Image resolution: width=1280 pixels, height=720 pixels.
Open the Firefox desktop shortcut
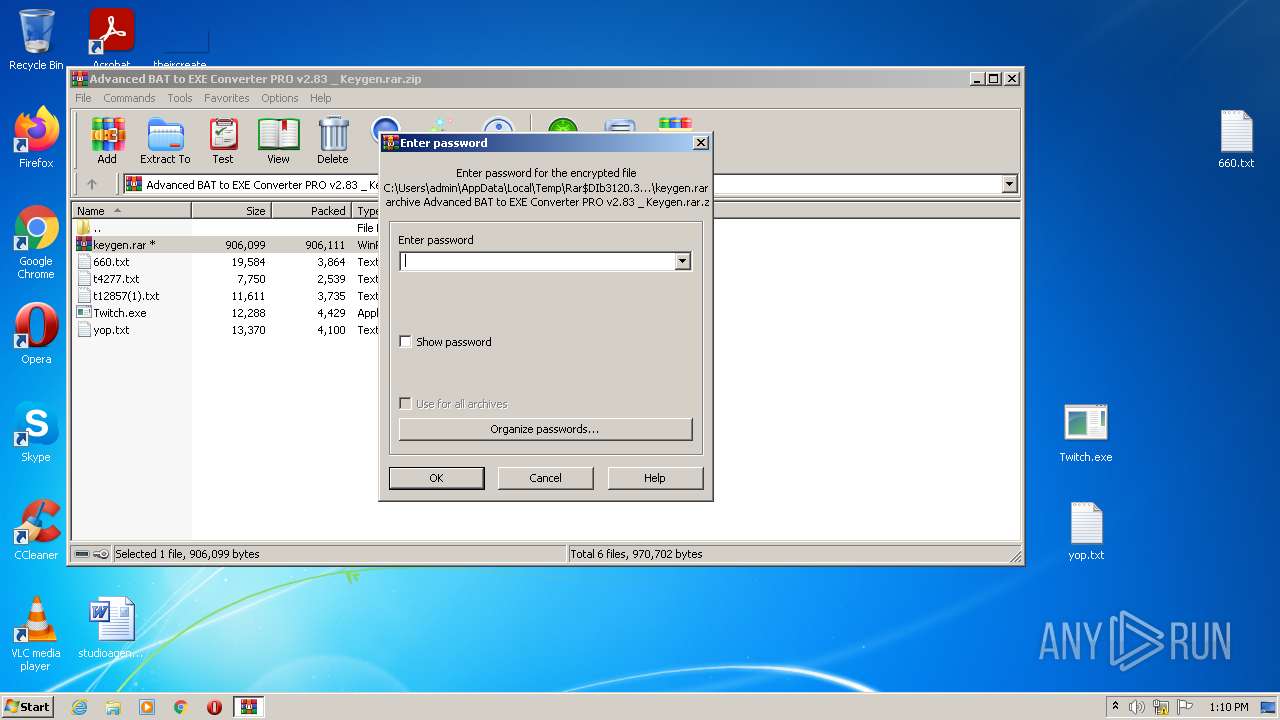36,138
